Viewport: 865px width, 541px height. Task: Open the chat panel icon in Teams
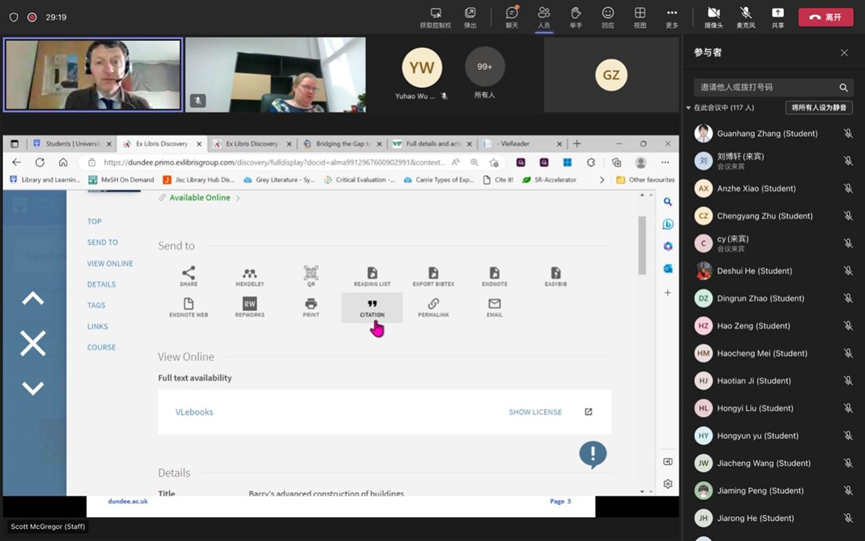pyautogui.click(x=511, y=14)
